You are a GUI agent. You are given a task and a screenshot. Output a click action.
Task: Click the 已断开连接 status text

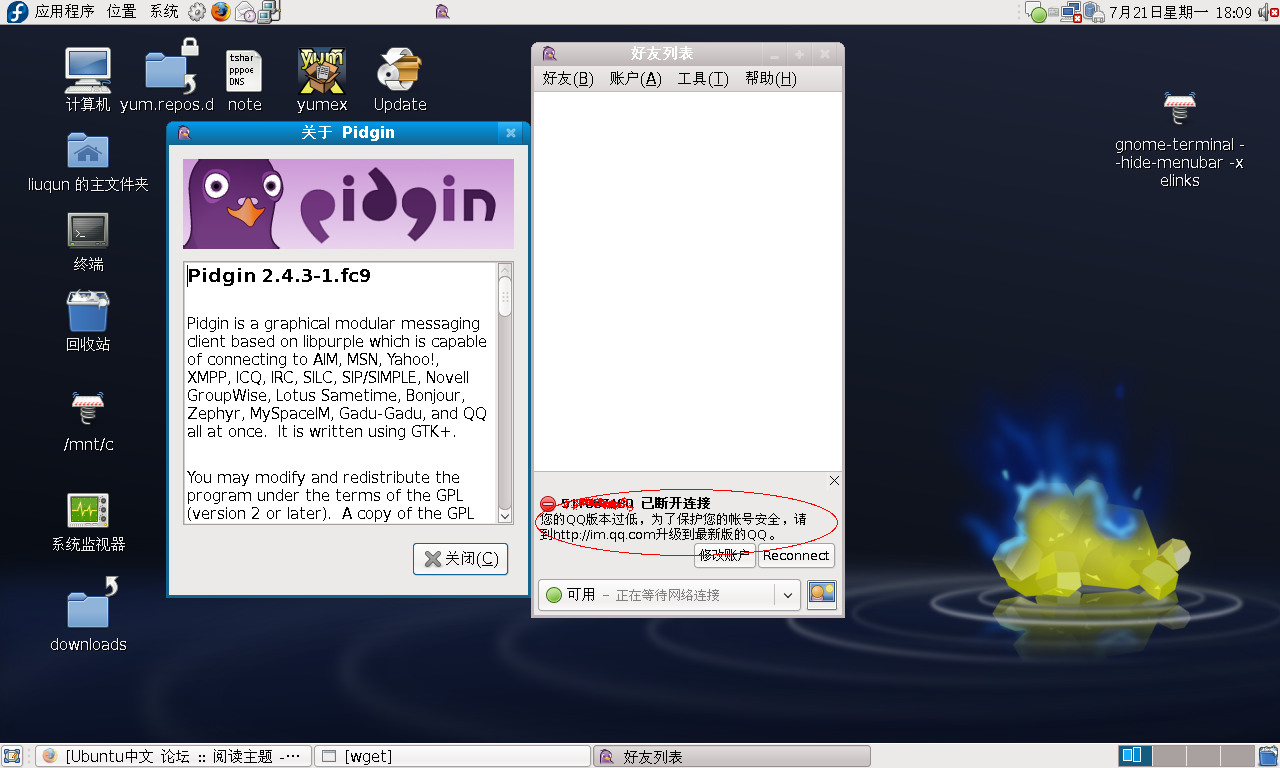pyautogui.click(x=675, y=503)
